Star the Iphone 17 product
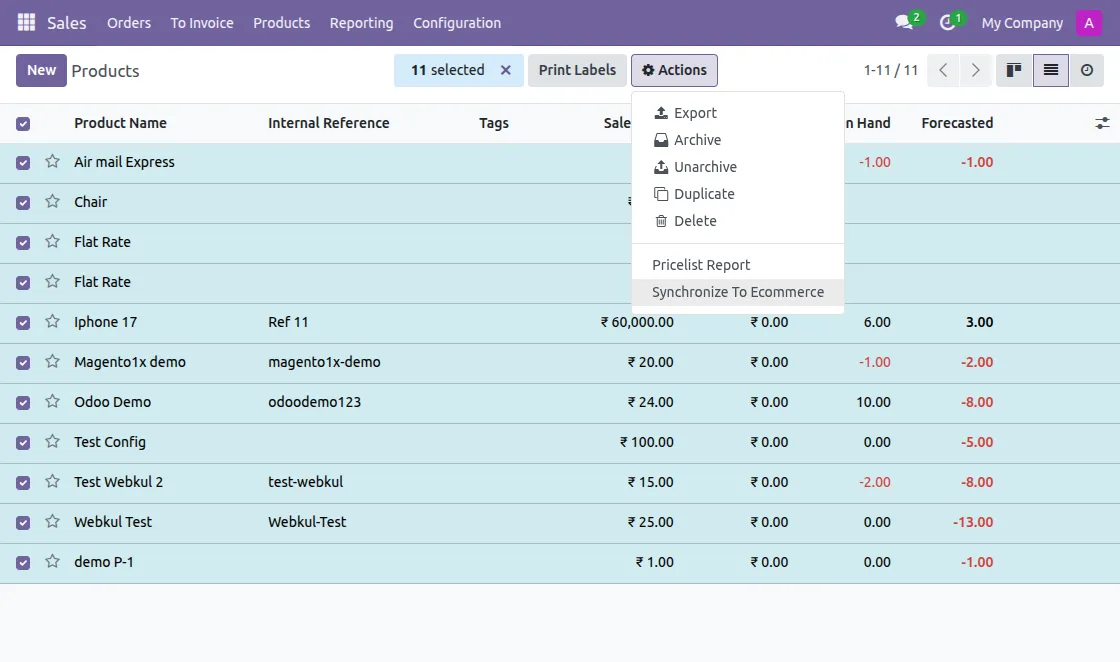1120x662 pixels. [x=52, y=321]
